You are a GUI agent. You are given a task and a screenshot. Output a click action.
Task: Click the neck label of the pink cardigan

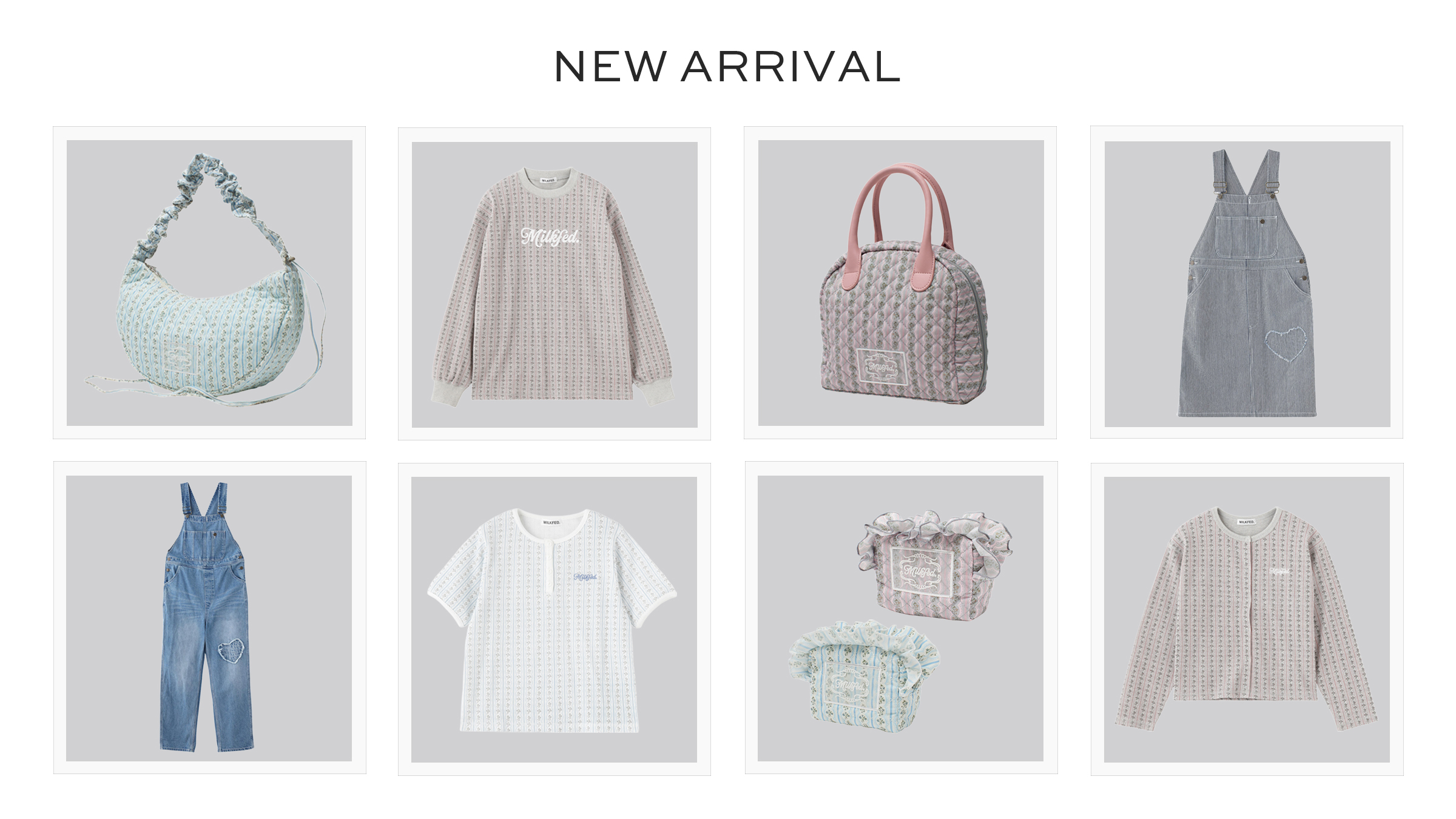tap(1247, 522)
